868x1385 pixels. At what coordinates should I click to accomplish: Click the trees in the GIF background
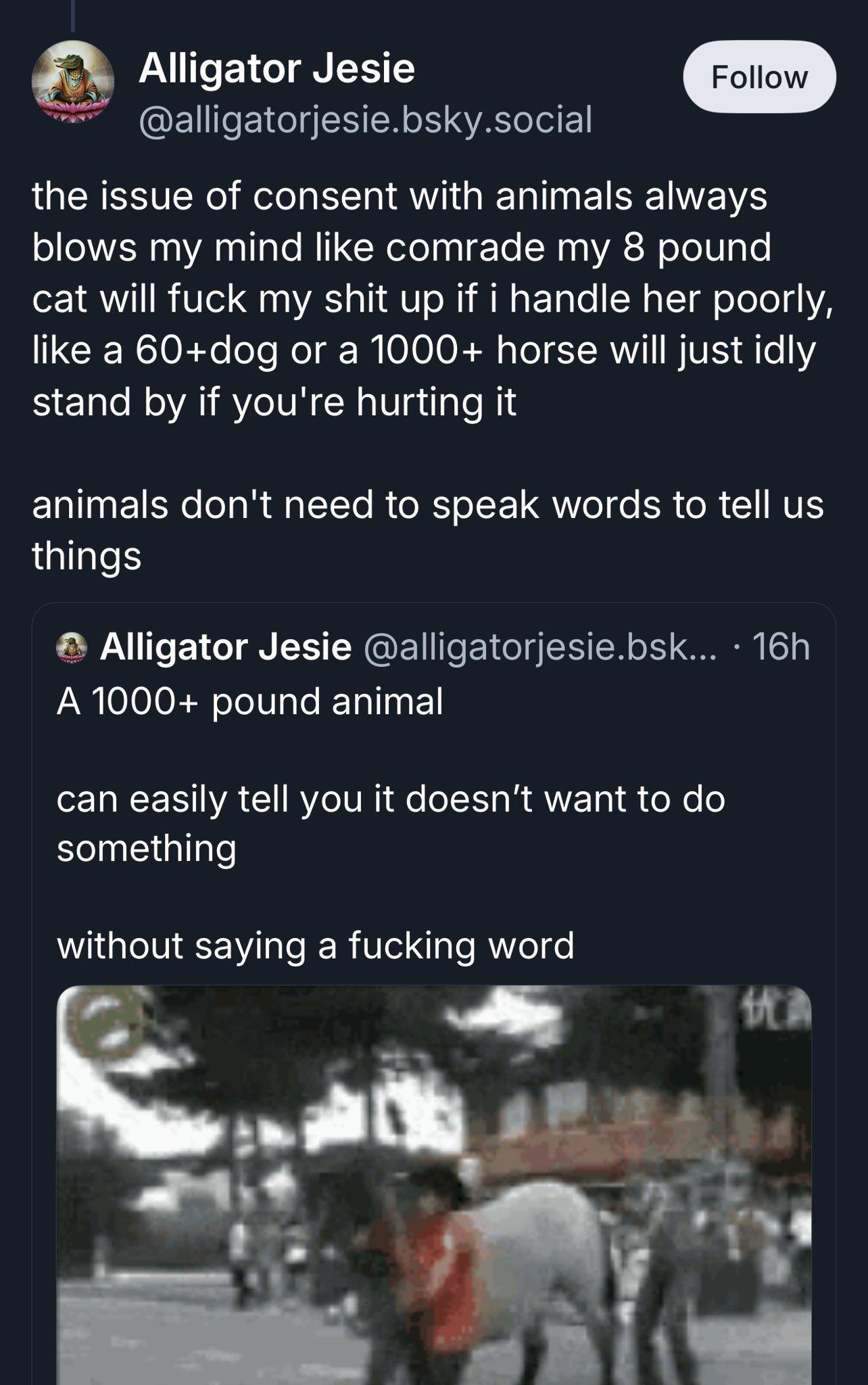tap(338, 1055)
